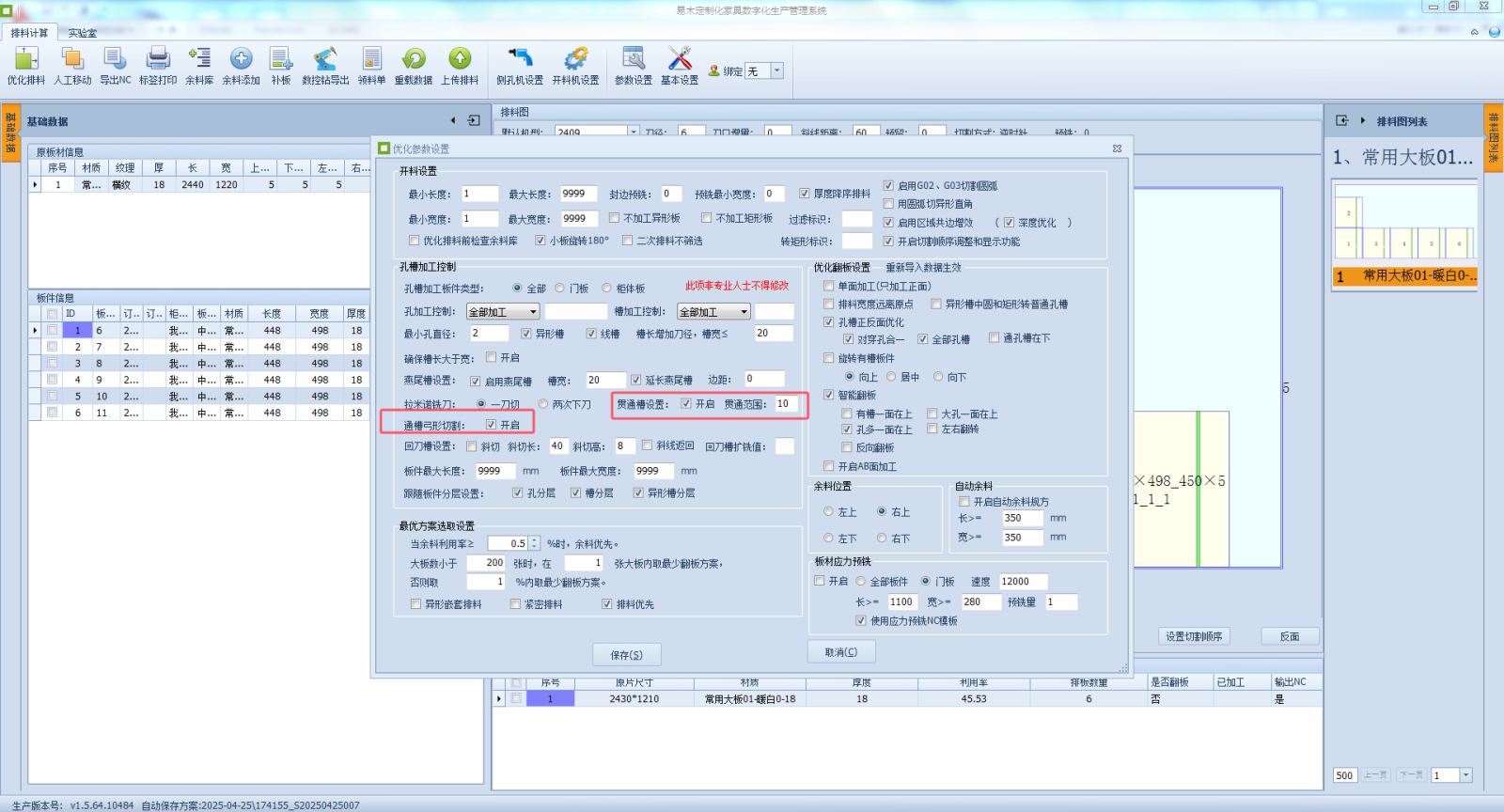The width and height of the screenshot is (1504, 812).
Task: Tick header checkbox in 板件信息 table
Action: [x=52, y=314]
